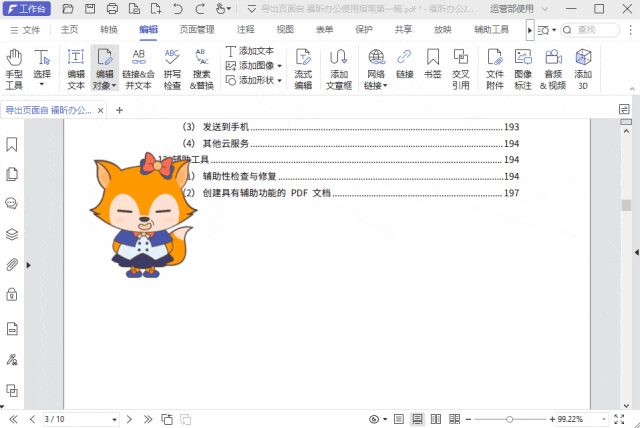640x428 pixels.
Task: Expand the right side panel arrow
Action: click(636, 253)
